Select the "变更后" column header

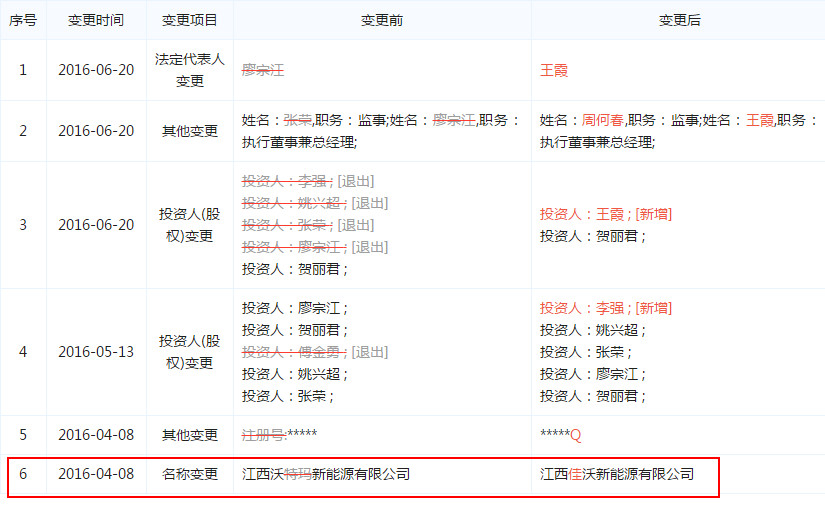pos(679,20)
